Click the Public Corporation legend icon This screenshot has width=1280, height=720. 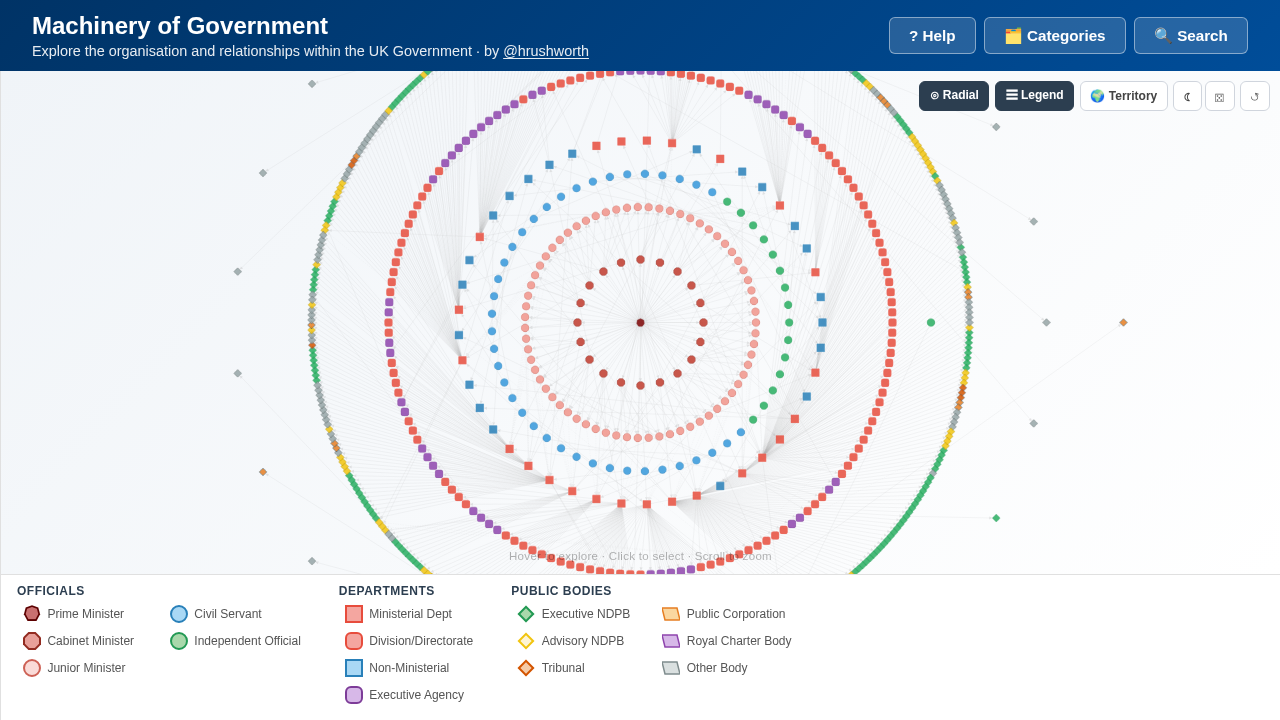pyautogui.click(x=671, y=614)
